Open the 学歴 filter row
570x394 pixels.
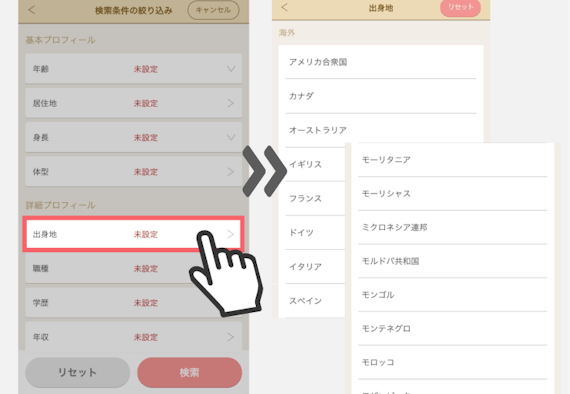(133, 302)
